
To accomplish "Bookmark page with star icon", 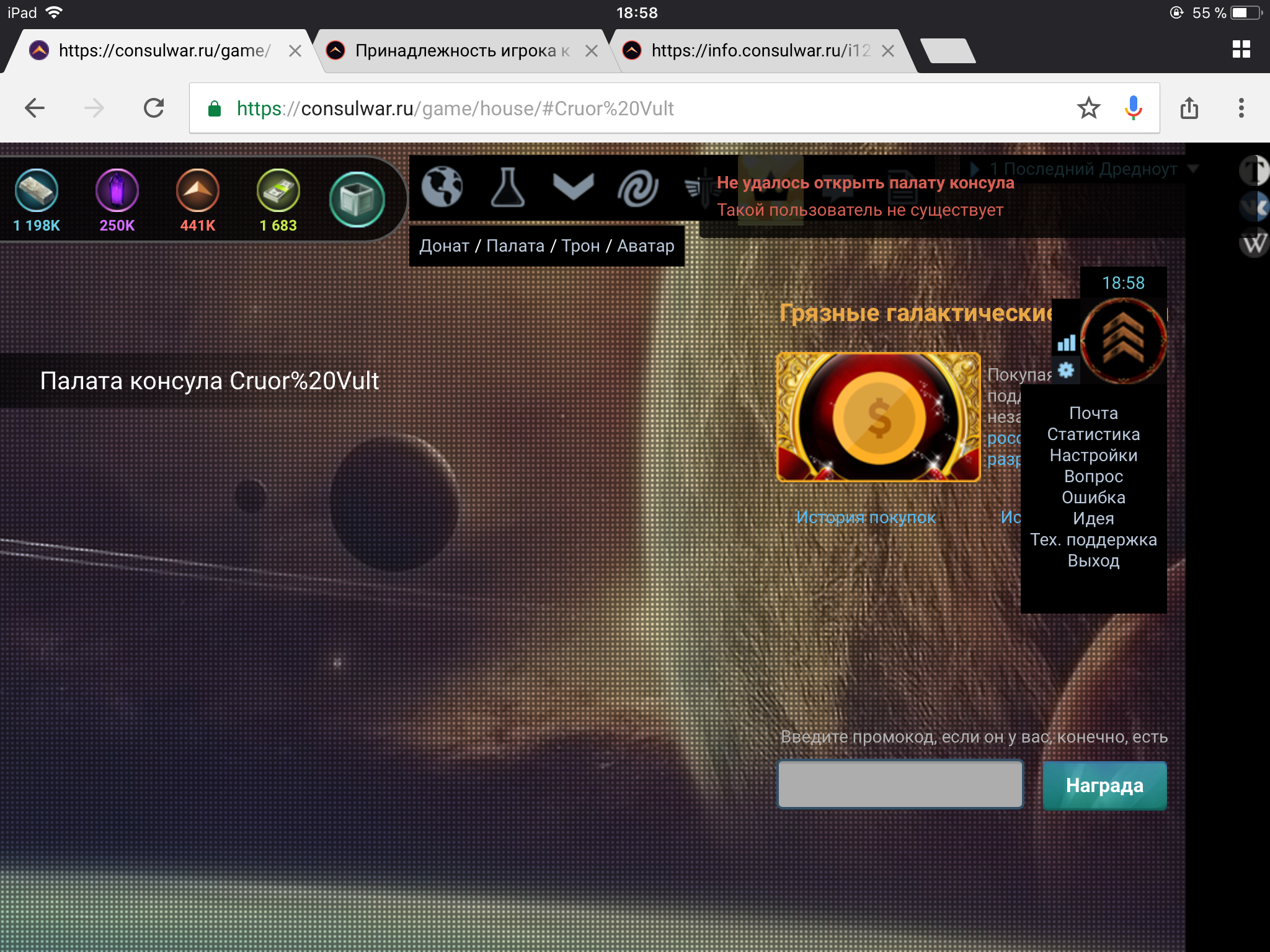I will 1088,108.
